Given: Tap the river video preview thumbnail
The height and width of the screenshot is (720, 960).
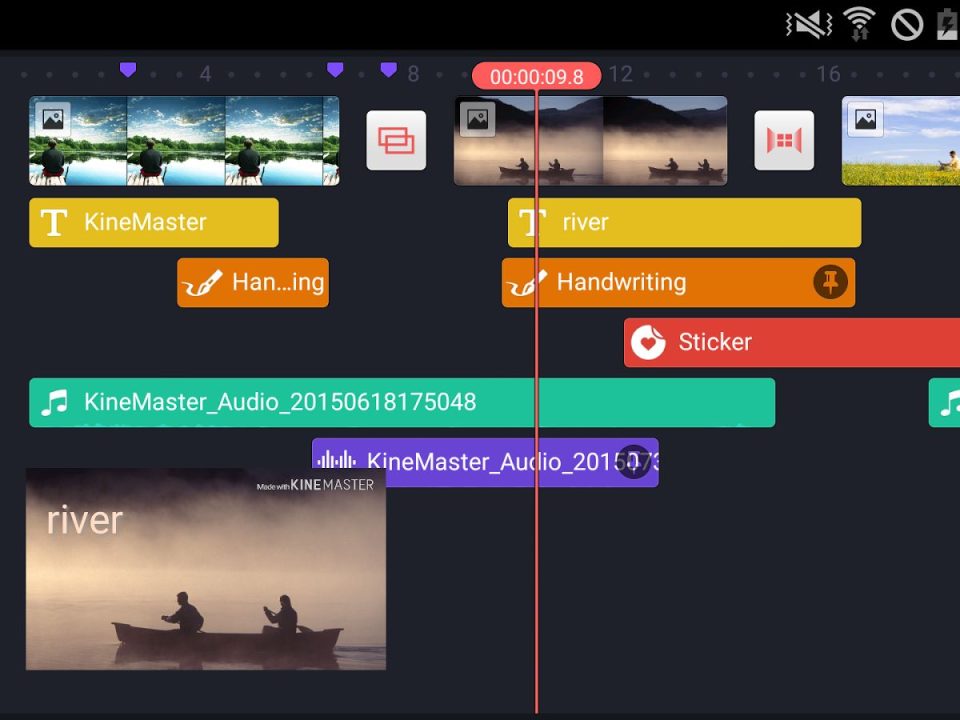Looking at the screenshot, I should click(x=205, y=568).
